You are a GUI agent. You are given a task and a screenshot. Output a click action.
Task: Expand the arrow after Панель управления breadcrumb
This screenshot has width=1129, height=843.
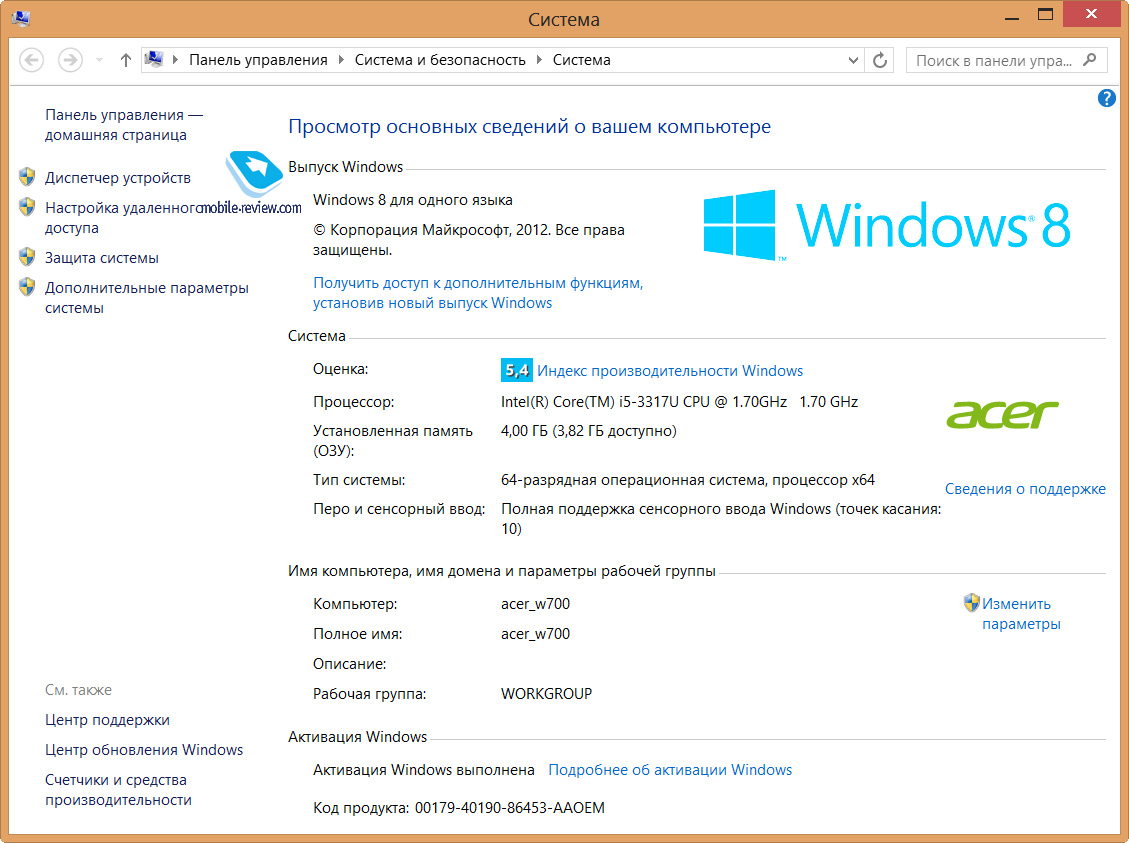click(341, 60)
